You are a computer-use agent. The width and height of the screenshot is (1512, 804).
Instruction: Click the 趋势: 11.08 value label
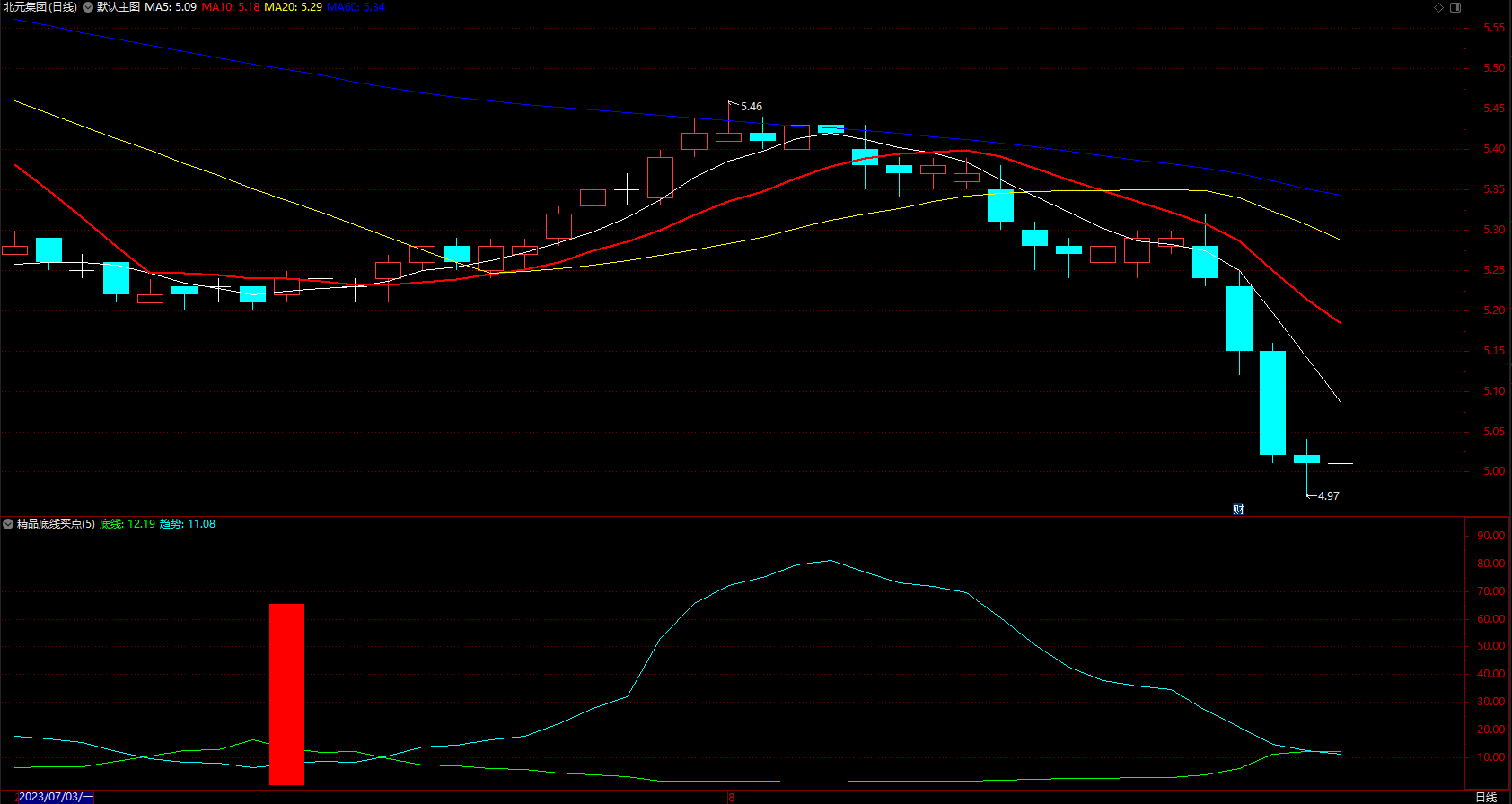188,524
